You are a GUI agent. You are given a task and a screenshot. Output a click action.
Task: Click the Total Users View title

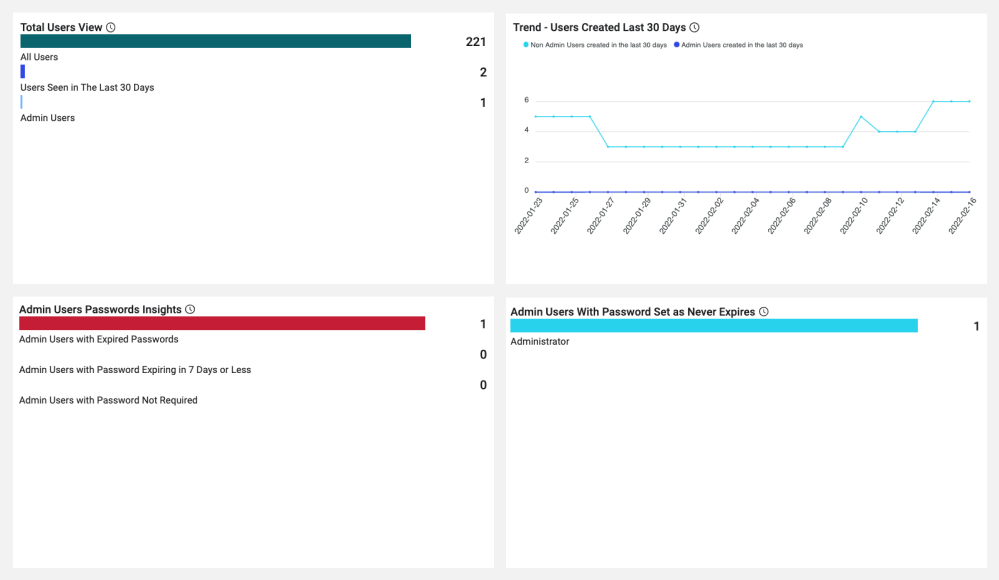61,27
